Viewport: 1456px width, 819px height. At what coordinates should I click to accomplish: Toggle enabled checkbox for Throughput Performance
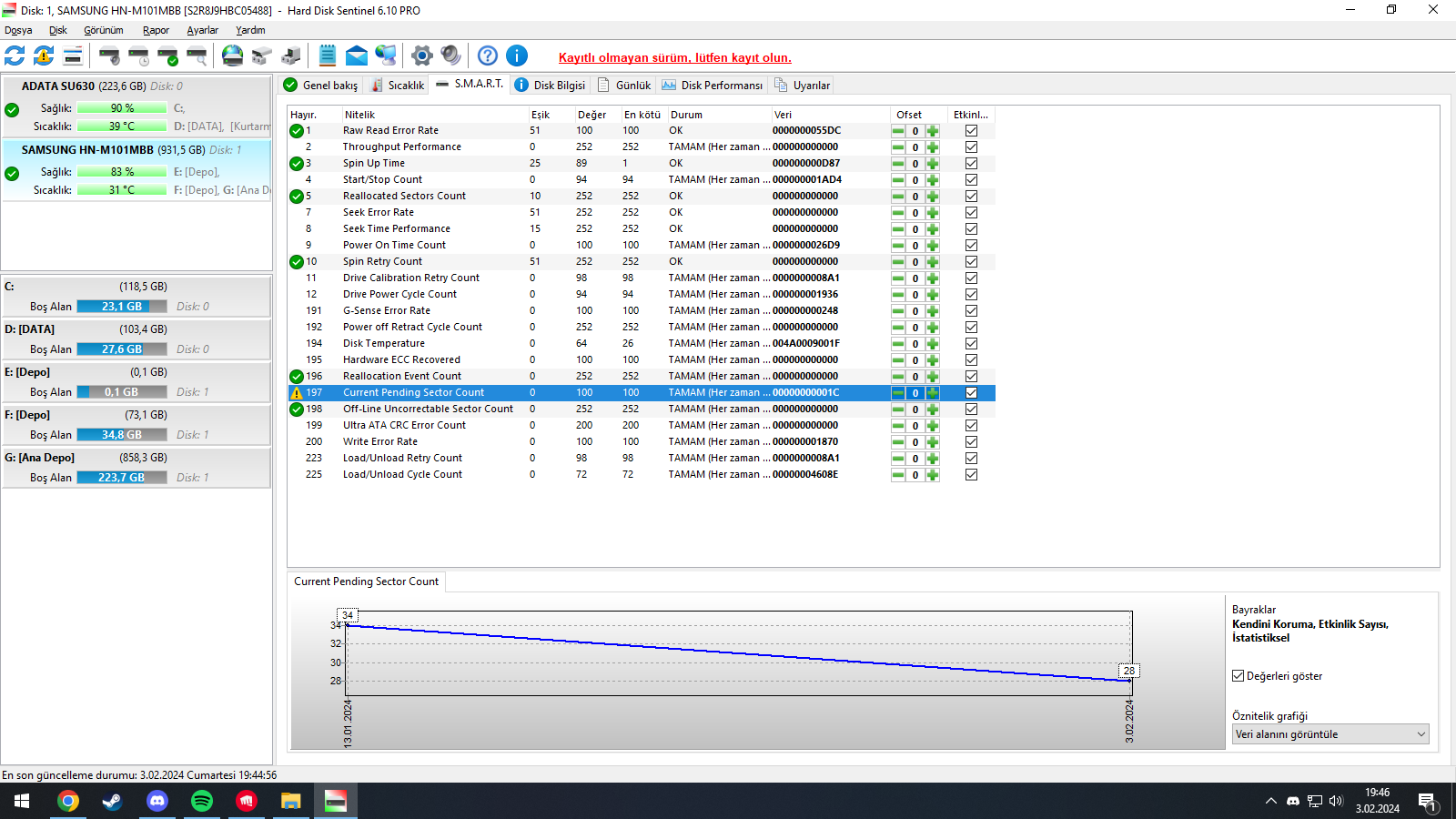[972, 147]
